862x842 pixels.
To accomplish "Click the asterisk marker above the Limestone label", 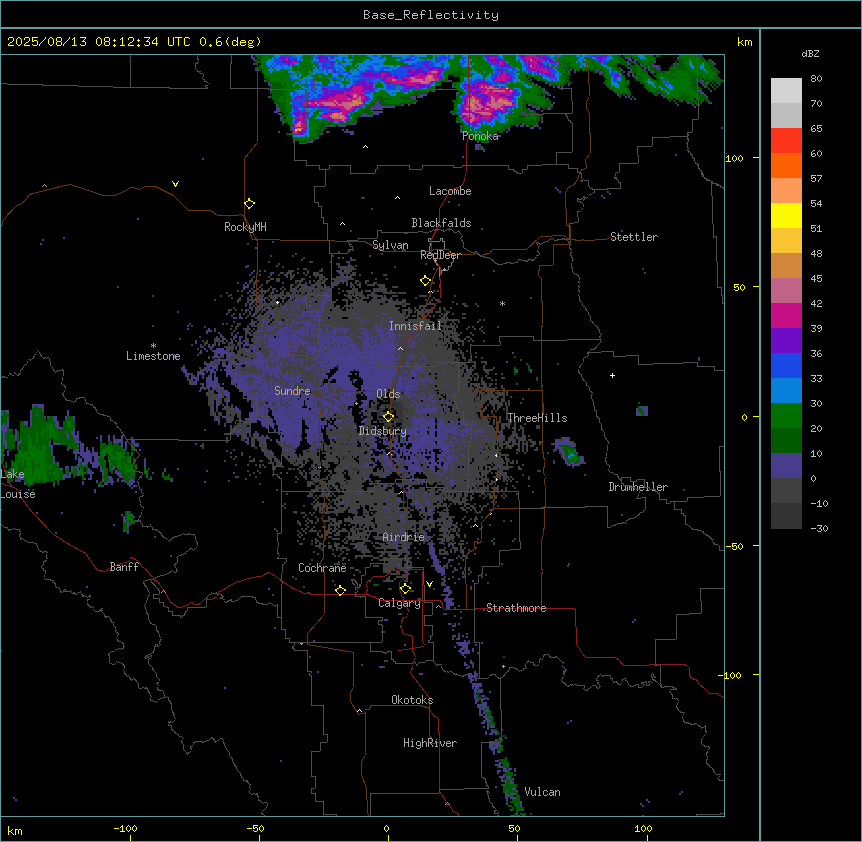I will (153, 346).
